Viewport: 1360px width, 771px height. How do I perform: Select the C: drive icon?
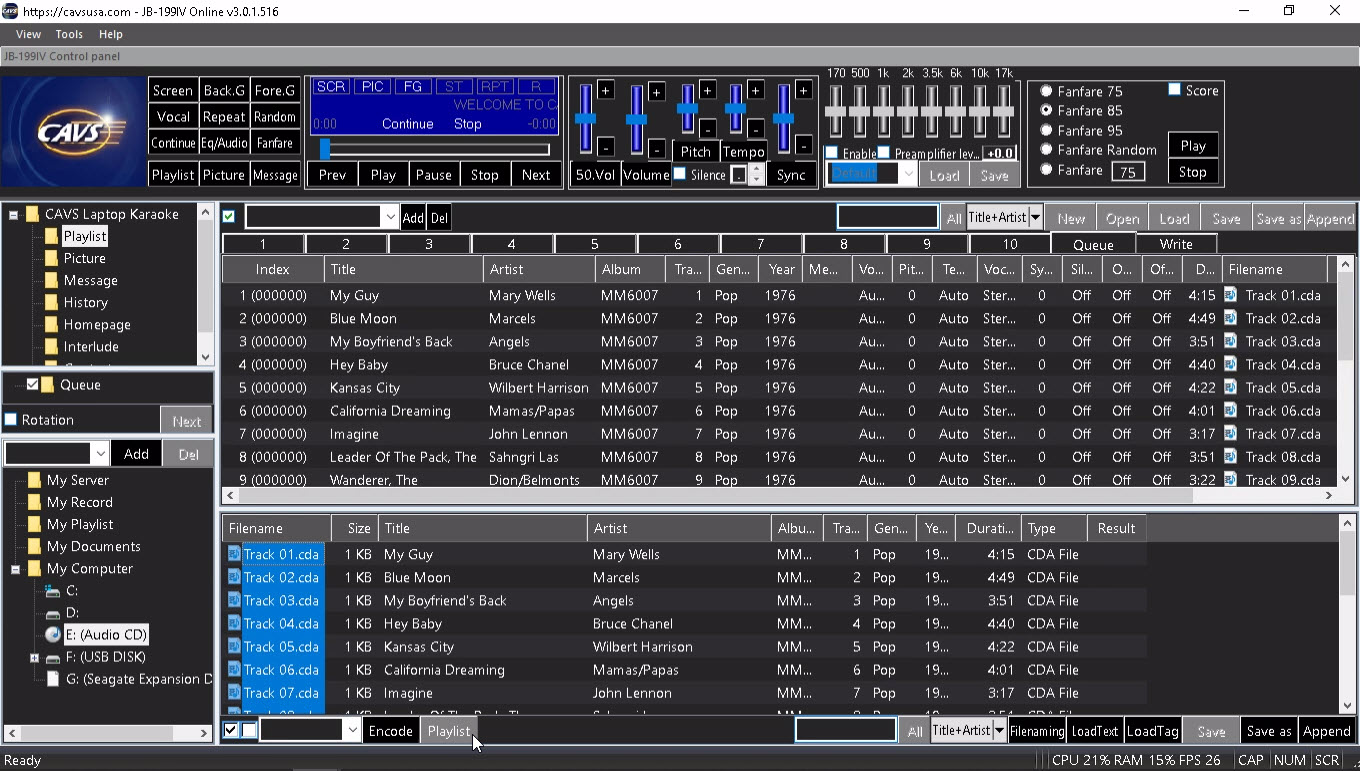tap(53, 591)
